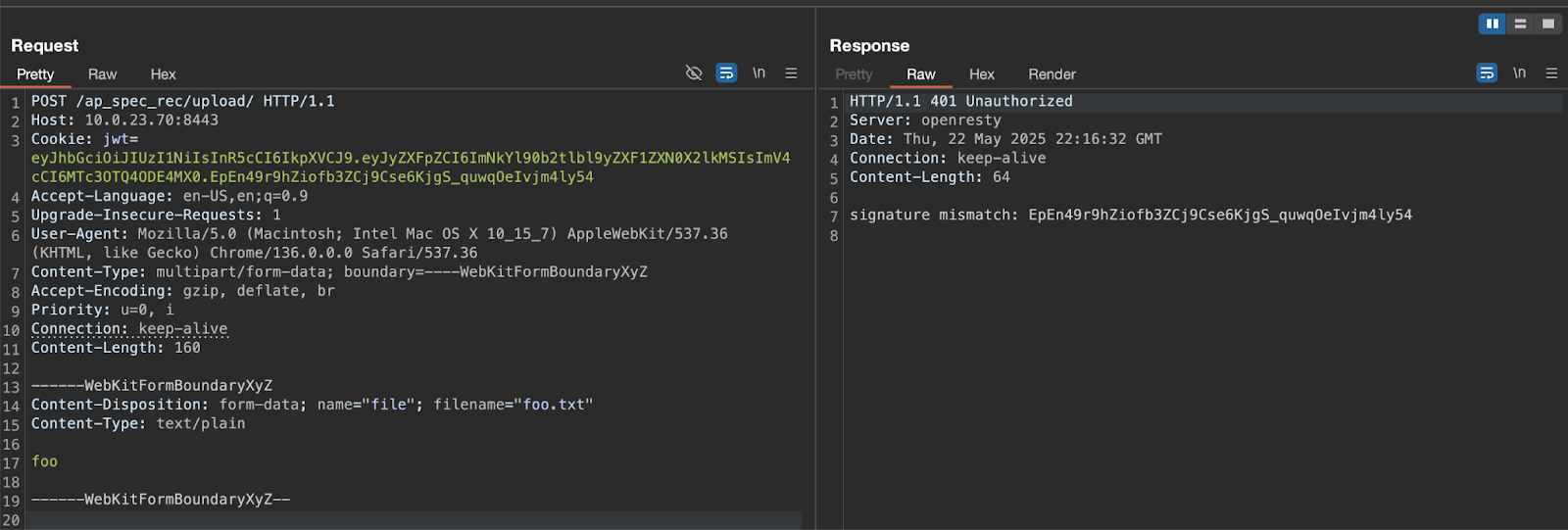The image size is (1568, 530).
Task: Open Request panel hamburger options menu
Action: point(791,73)
